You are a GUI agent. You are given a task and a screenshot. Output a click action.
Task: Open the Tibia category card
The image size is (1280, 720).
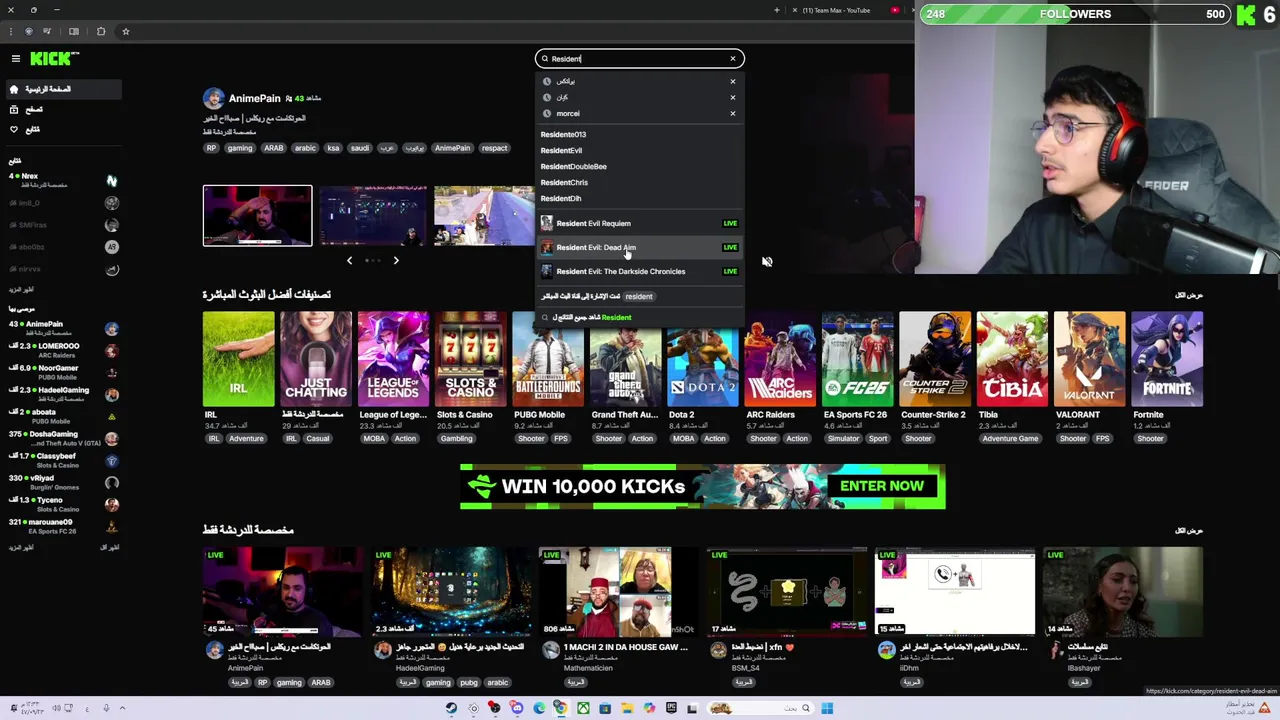1012,359
